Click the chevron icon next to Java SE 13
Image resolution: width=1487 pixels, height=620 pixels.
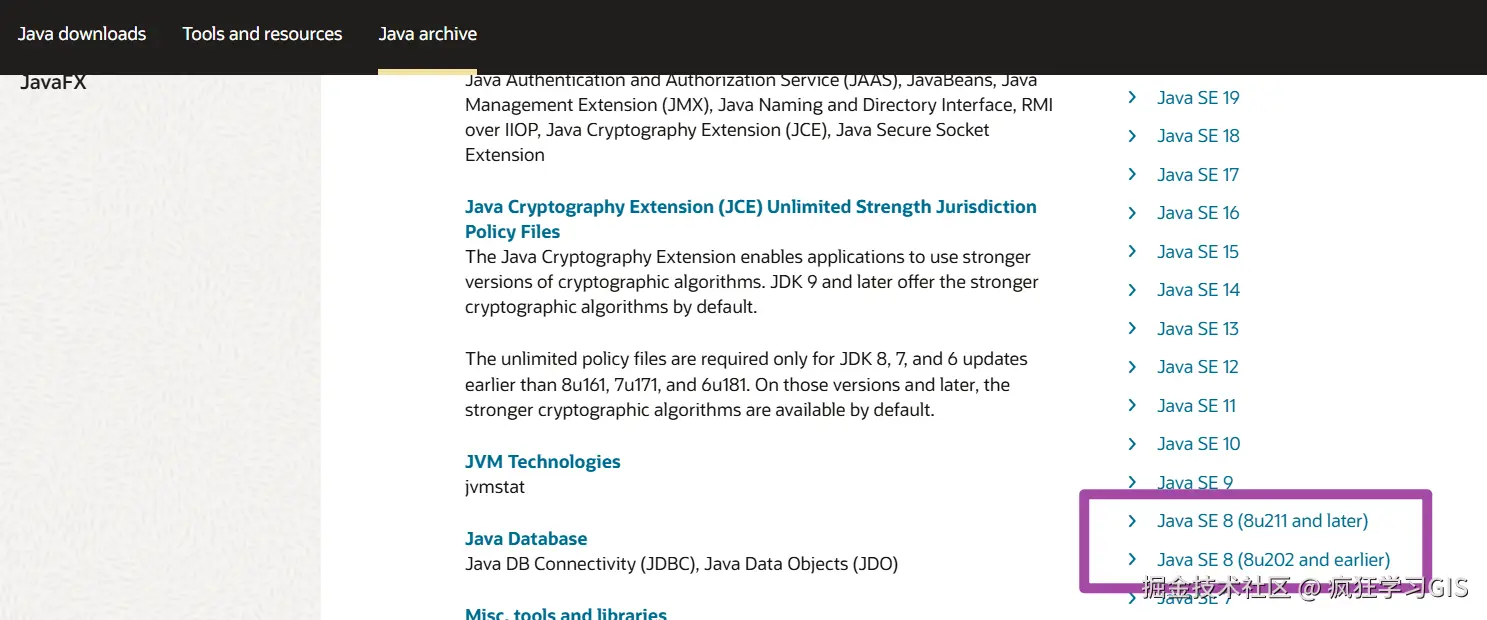coord(1132,328)
